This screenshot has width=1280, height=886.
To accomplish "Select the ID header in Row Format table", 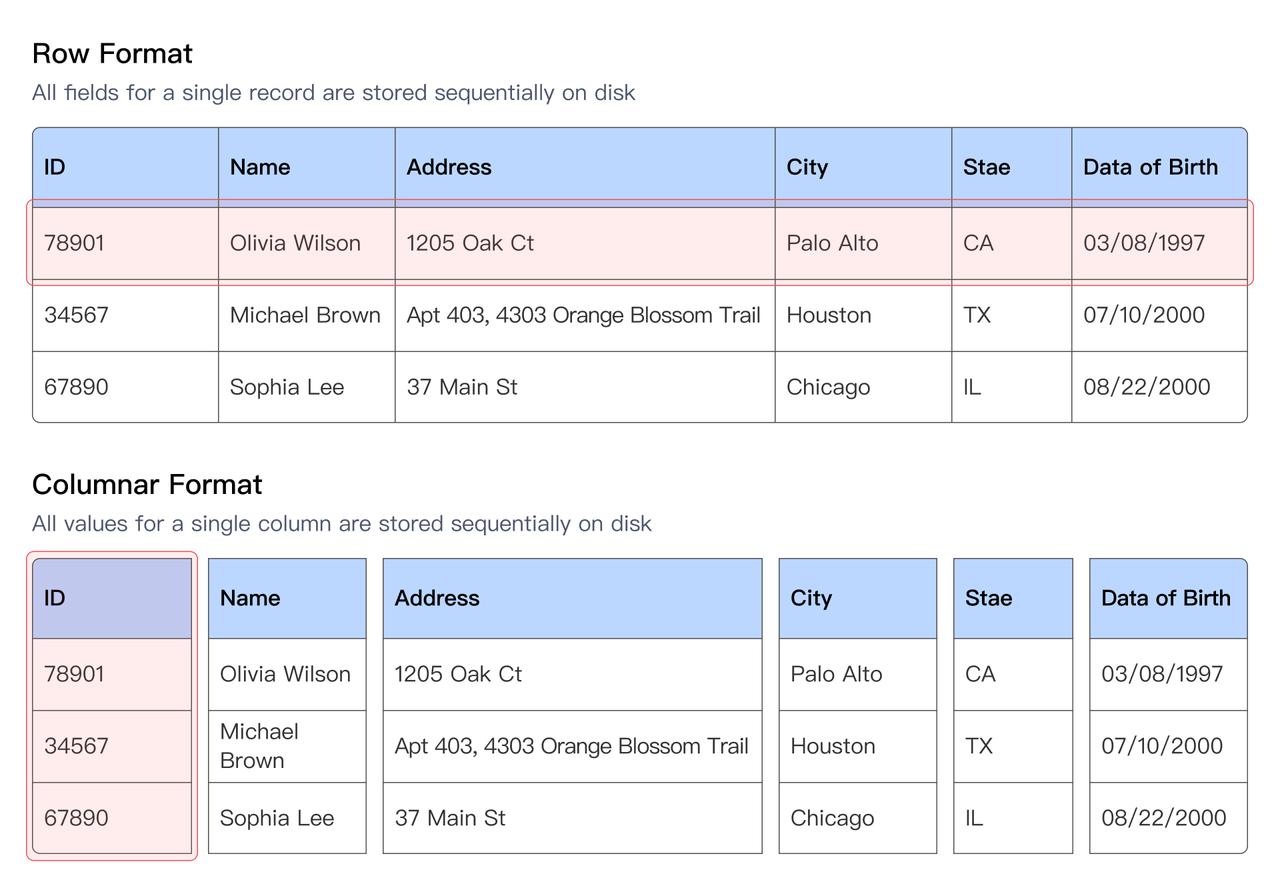I will (55, 167).
